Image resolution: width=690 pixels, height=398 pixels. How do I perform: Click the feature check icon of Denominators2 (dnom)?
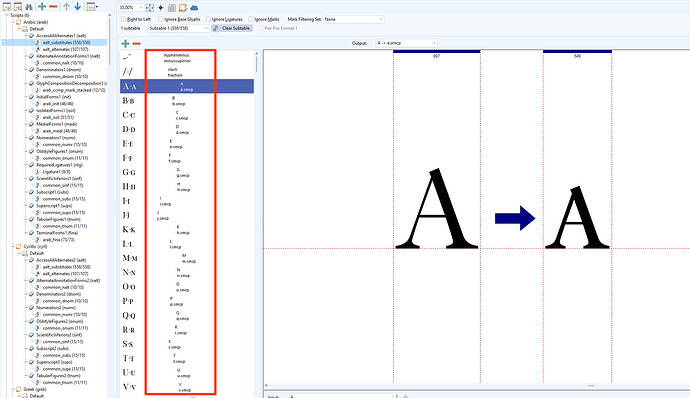[32, 294]
